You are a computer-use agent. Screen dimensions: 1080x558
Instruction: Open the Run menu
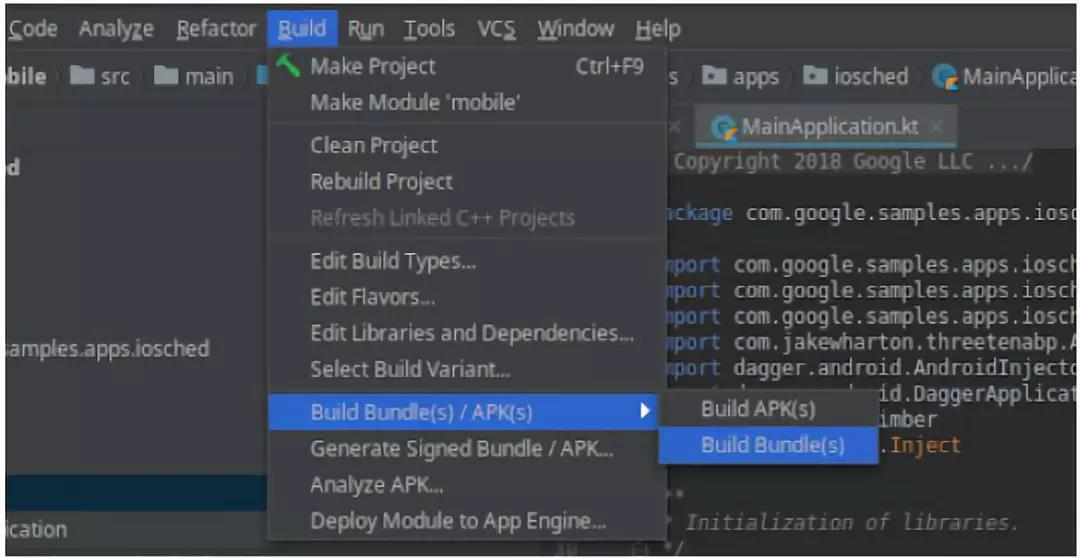(x=365, y=29)
